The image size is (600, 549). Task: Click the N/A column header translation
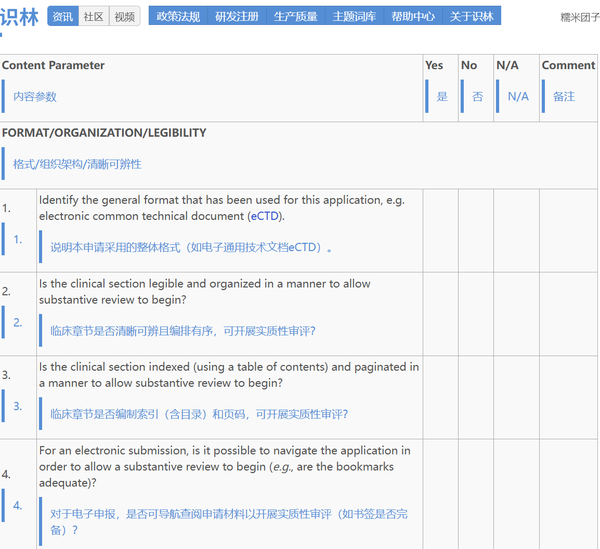(518, 97)
